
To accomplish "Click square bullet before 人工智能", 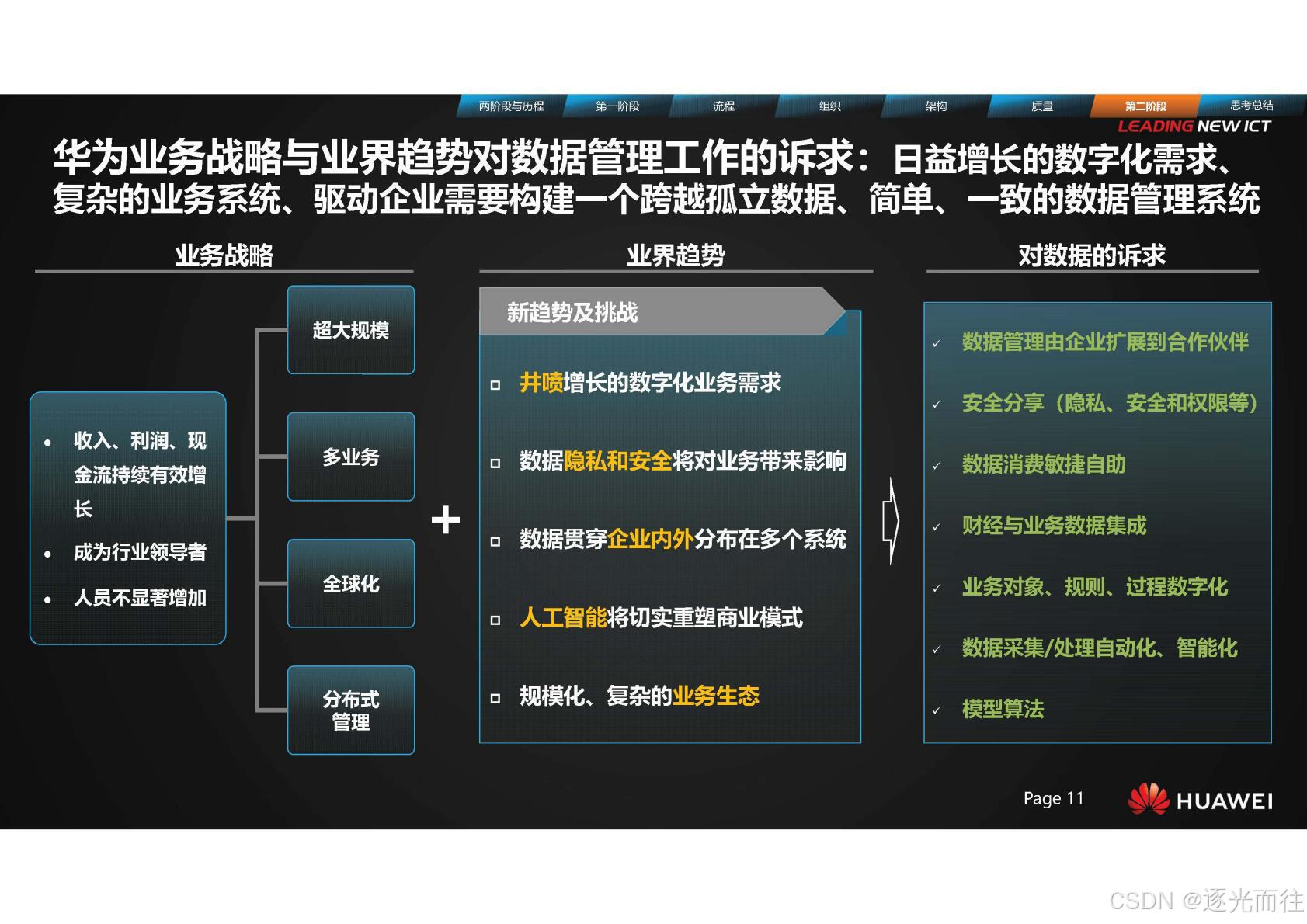I will pos(495,620).
